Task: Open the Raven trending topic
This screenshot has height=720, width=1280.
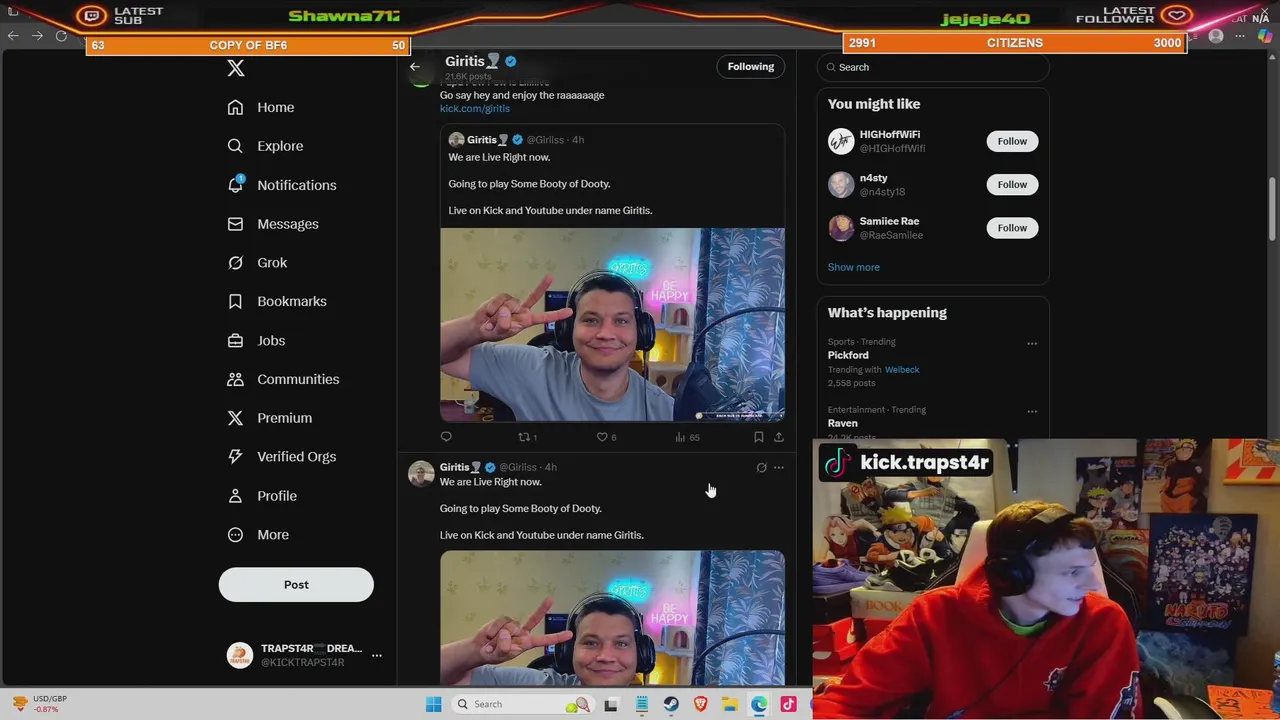Action: coord(843,423)
